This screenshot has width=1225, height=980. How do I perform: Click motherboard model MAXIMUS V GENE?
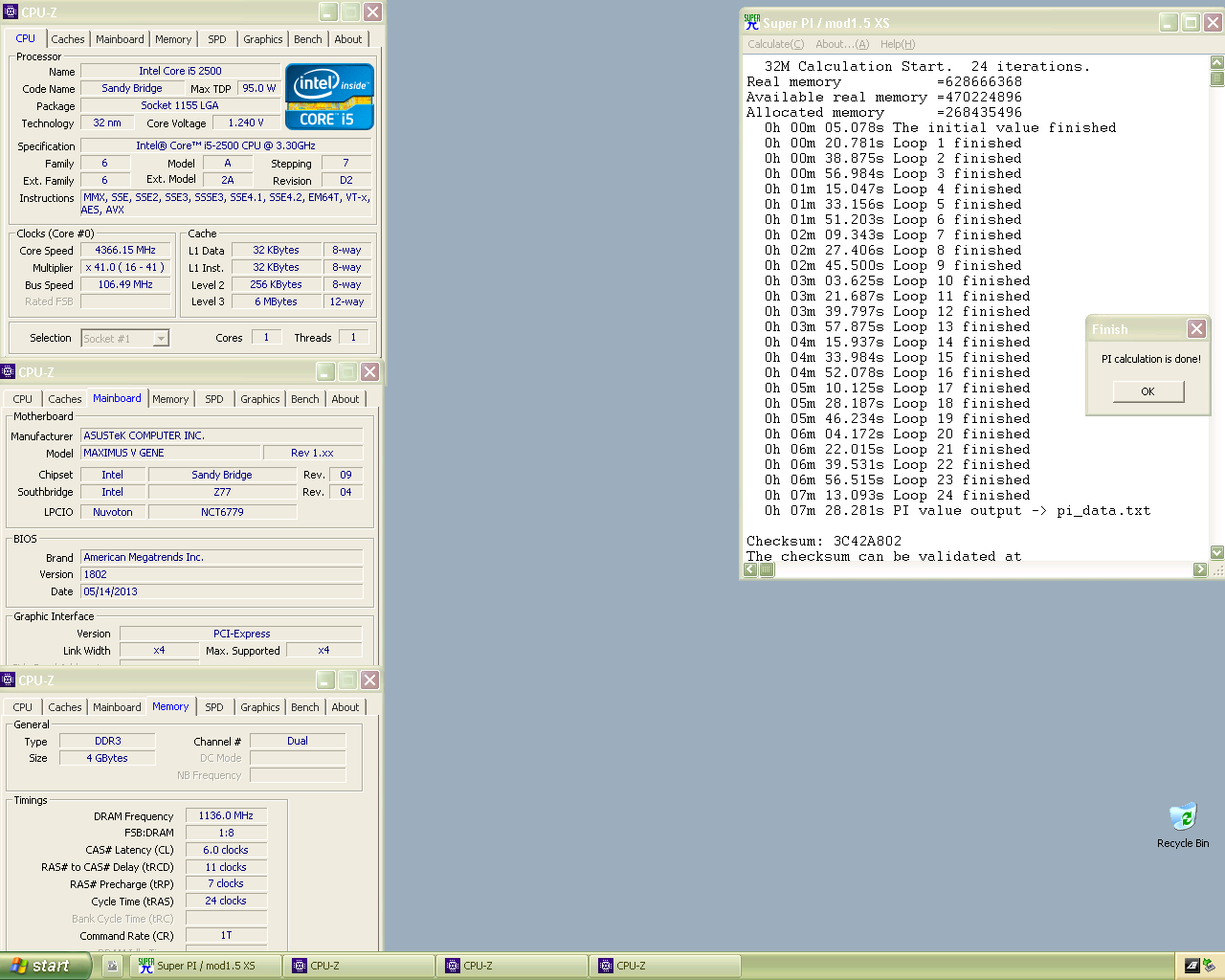[x=171, y=453]
